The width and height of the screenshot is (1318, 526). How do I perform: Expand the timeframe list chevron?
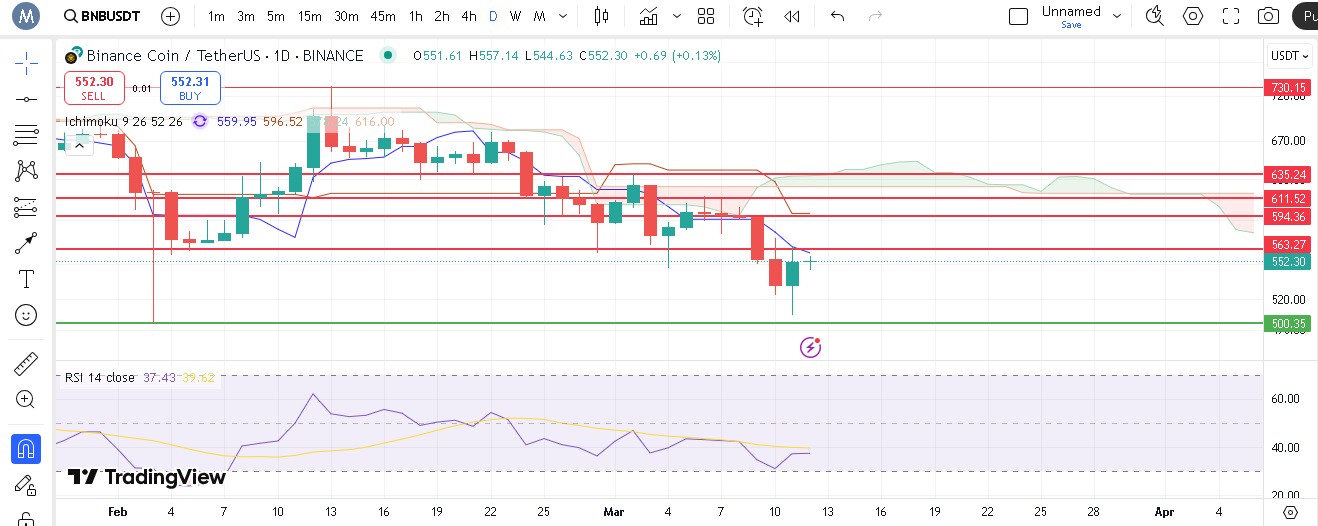564,16
